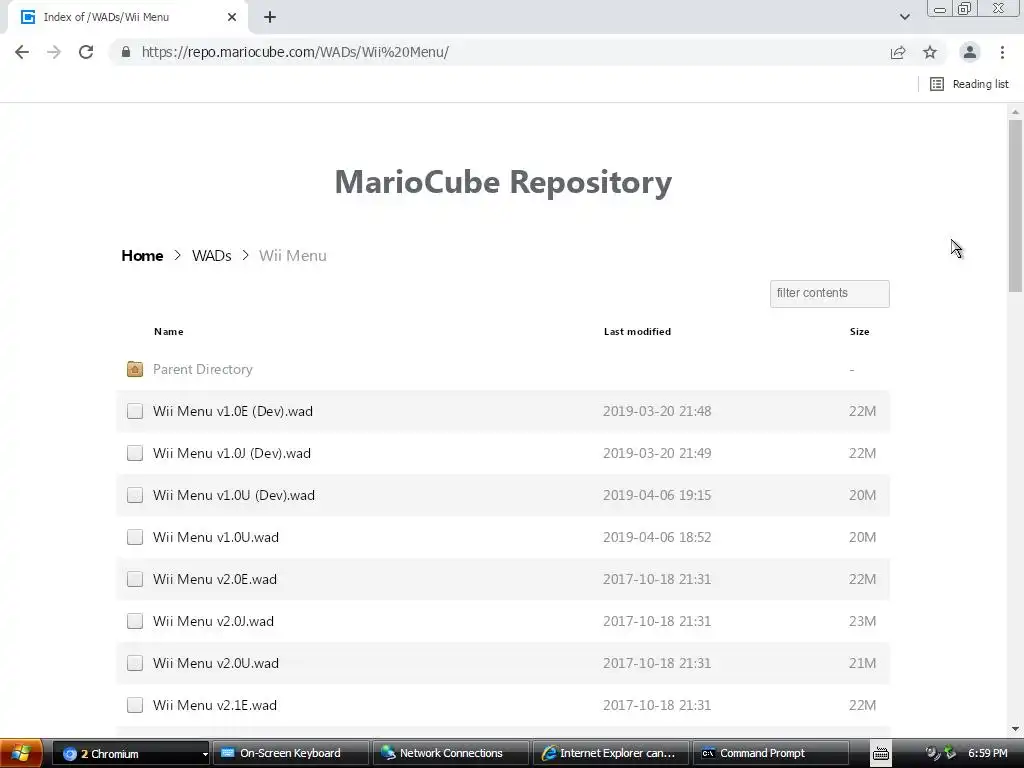Image resolution: width=1024 pixels, height=768 pixels.
Task: Click the Wii Menu breadcrumb
Action: (293, 256)
